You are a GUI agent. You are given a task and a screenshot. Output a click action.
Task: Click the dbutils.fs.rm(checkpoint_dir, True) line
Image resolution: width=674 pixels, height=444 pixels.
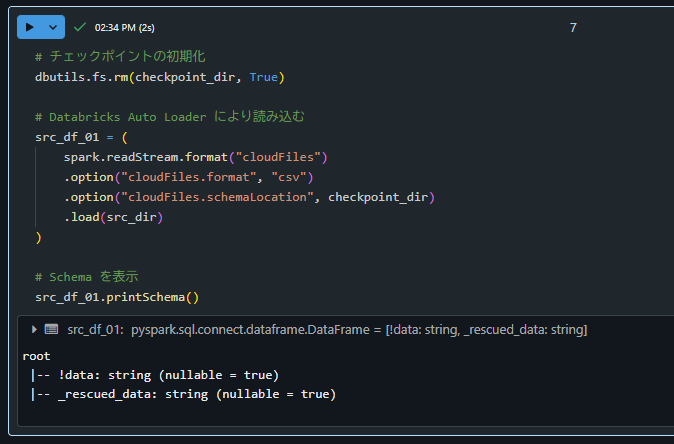(x=160, y=77)
